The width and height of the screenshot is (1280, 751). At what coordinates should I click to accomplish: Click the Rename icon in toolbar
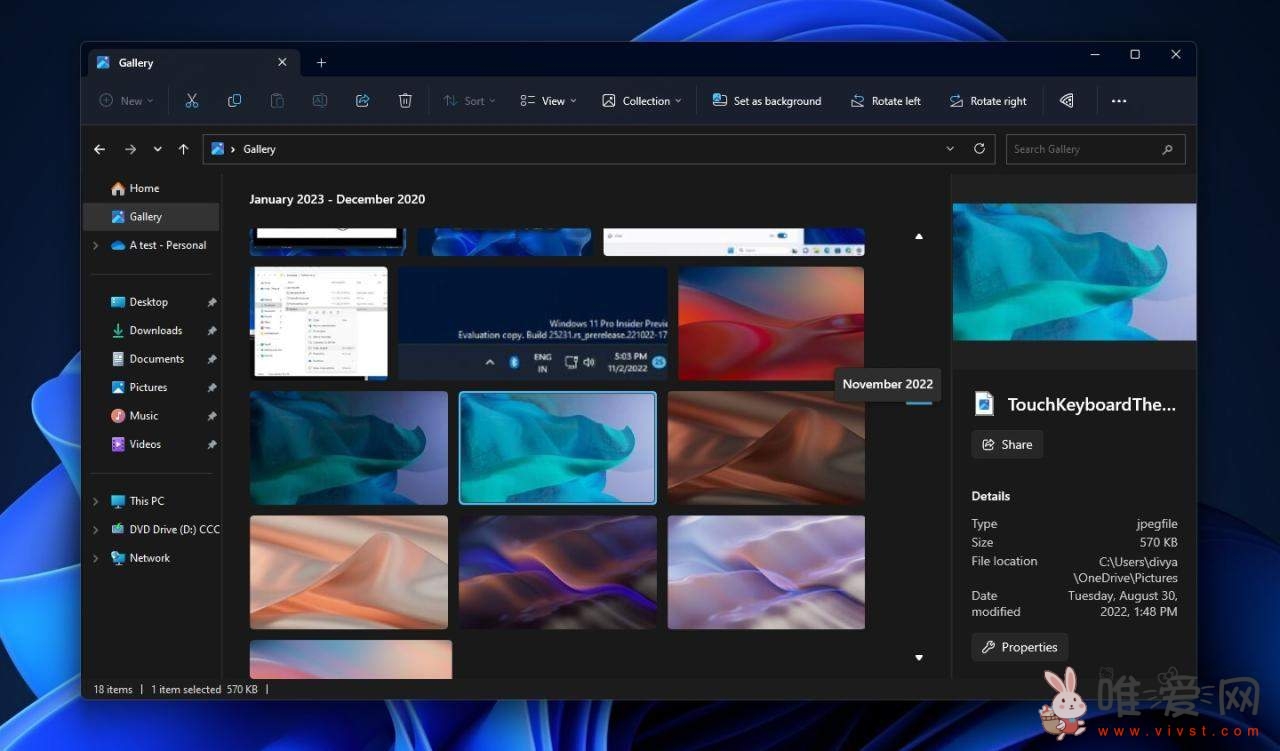[319, 101]
